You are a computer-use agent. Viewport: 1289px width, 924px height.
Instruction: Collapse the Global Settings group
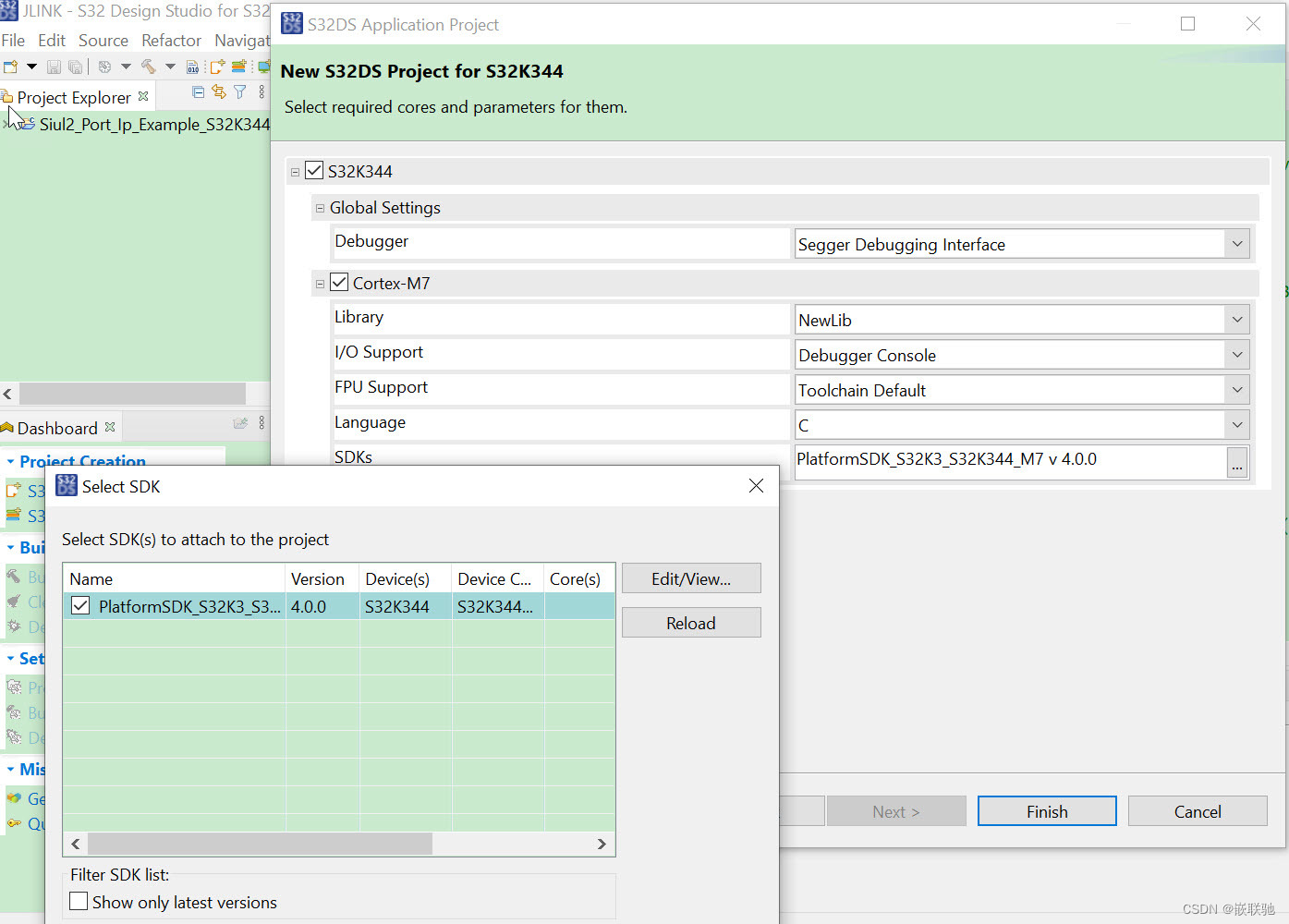click(x=320, y=208)
